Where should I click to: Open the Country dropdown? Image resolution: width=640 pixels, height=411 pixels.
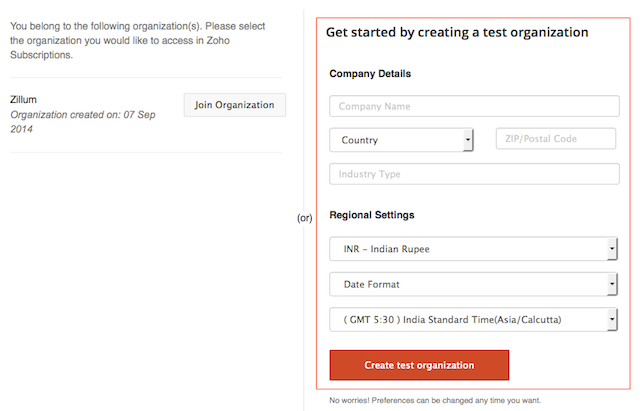[x=400, y=140]
